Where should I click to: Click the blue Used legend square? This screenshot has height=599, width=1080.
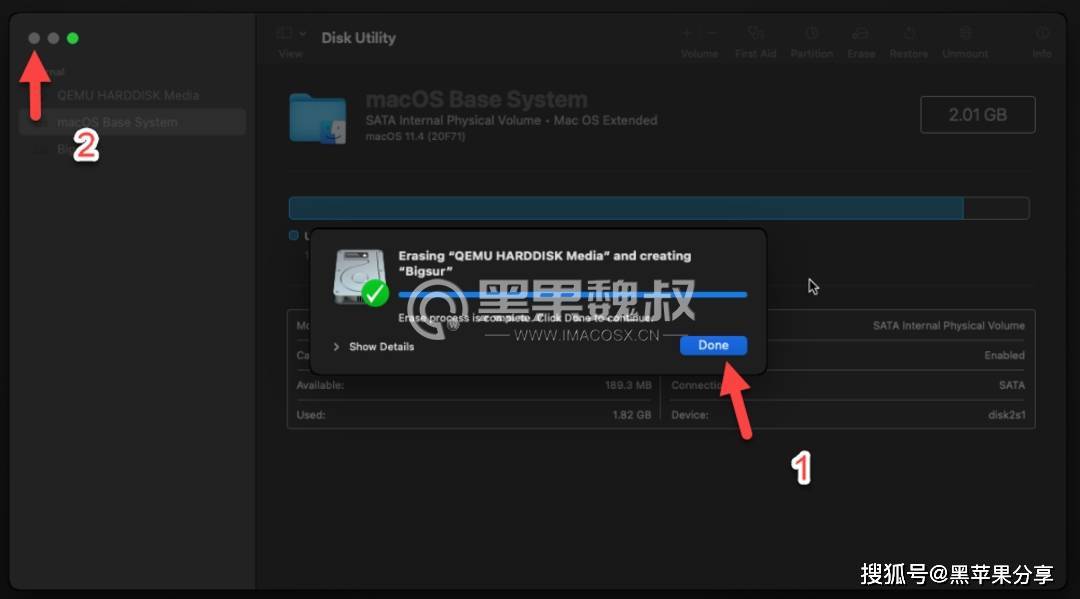(x=293, y=235)
